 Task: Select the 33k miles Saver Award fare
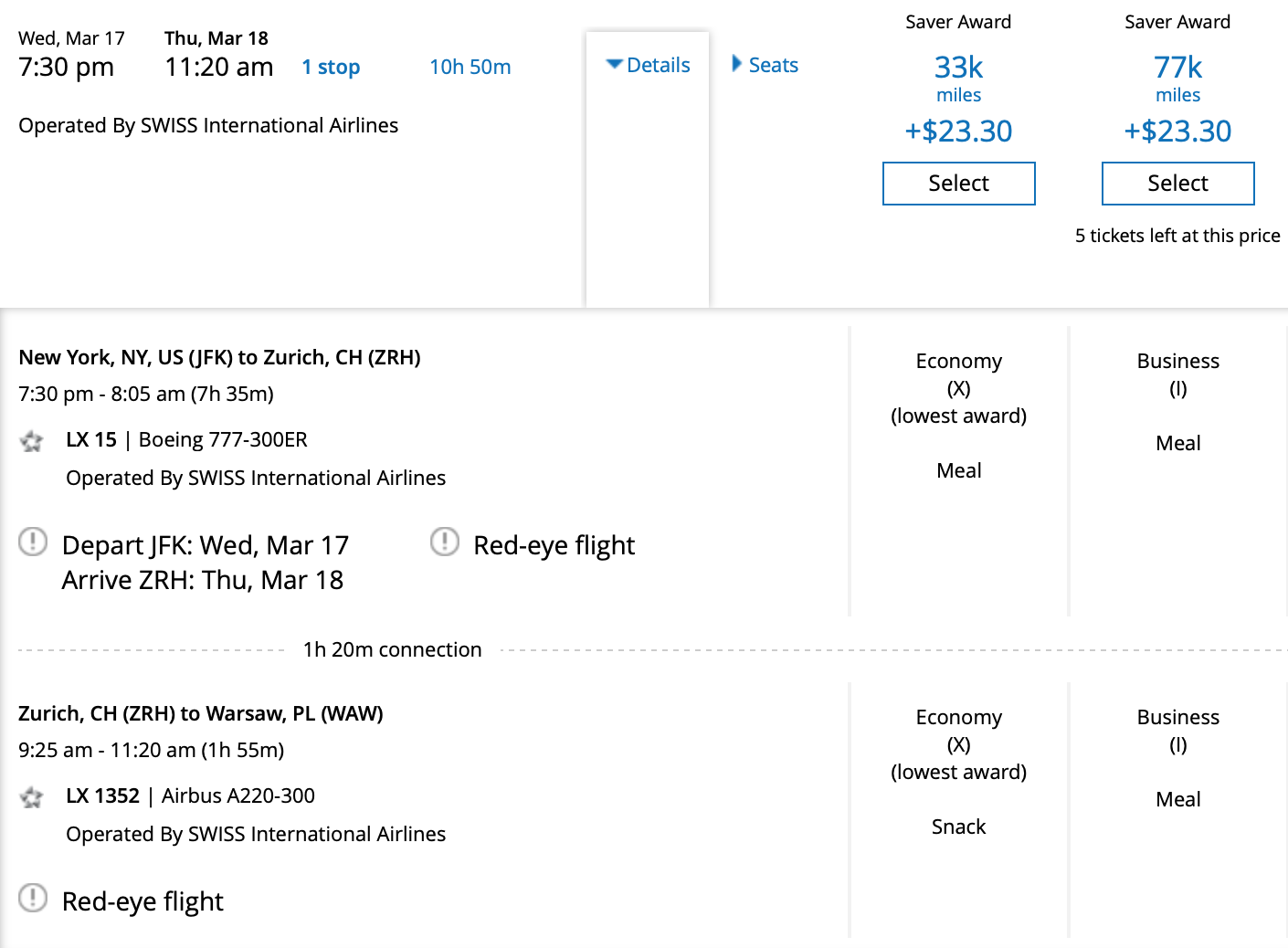click(x=958, y=183)
